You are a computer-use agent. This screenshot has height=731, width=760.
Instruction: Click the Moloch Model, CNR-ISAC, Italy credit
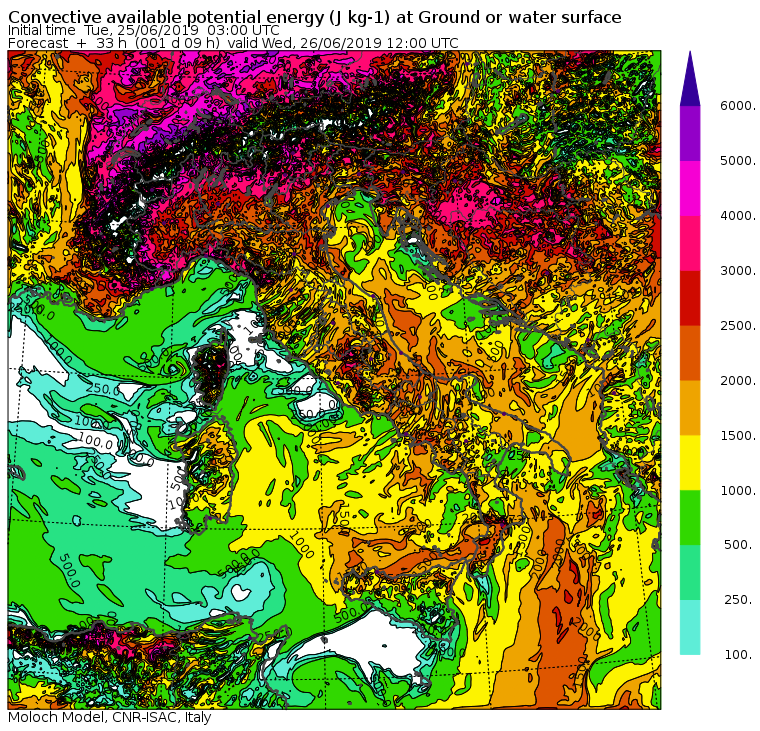(x=110, y=717)
